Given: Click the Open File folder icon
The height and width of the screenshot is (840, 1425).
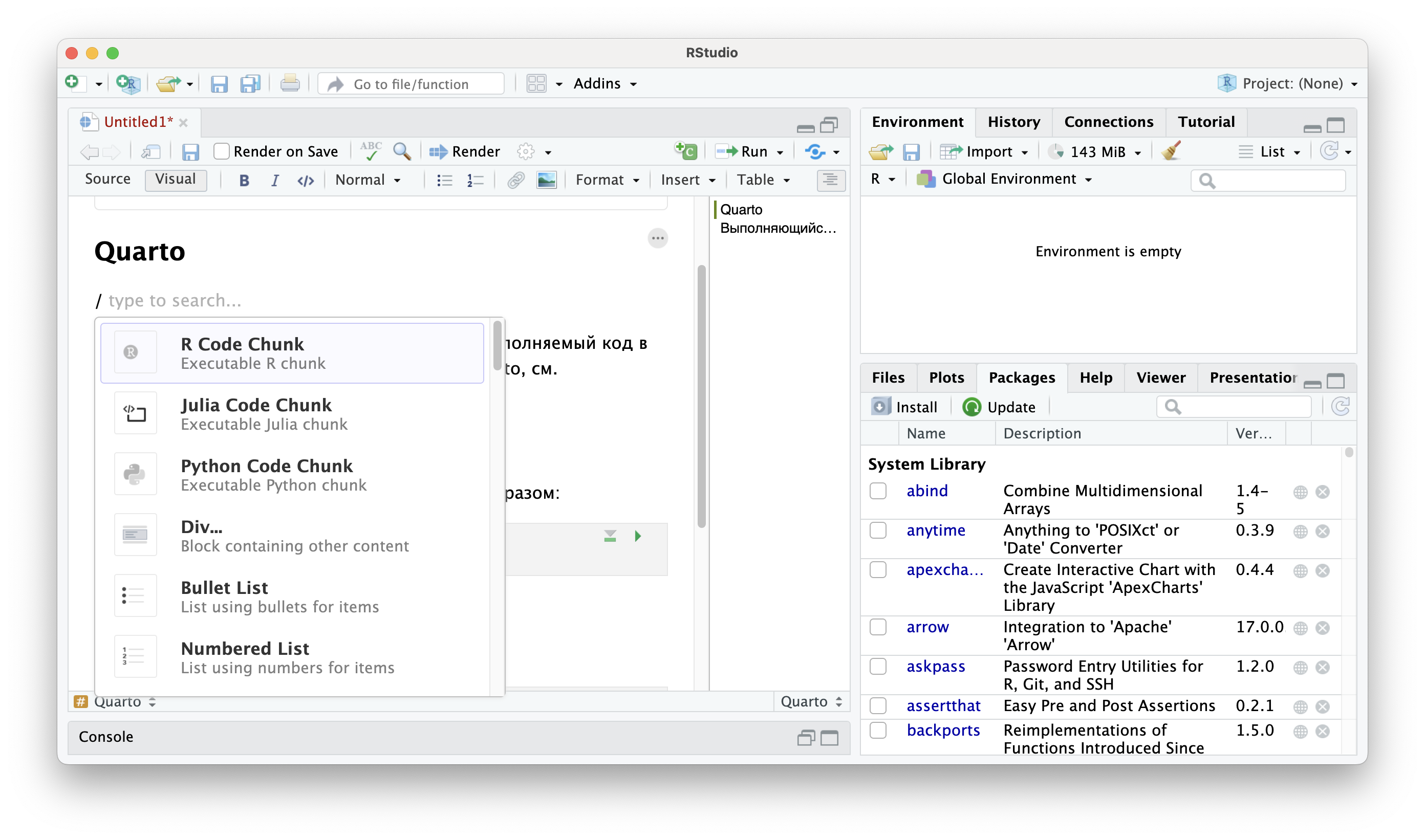Looking at the screenshot, I should pyautogui.click(x=168, y=84).
